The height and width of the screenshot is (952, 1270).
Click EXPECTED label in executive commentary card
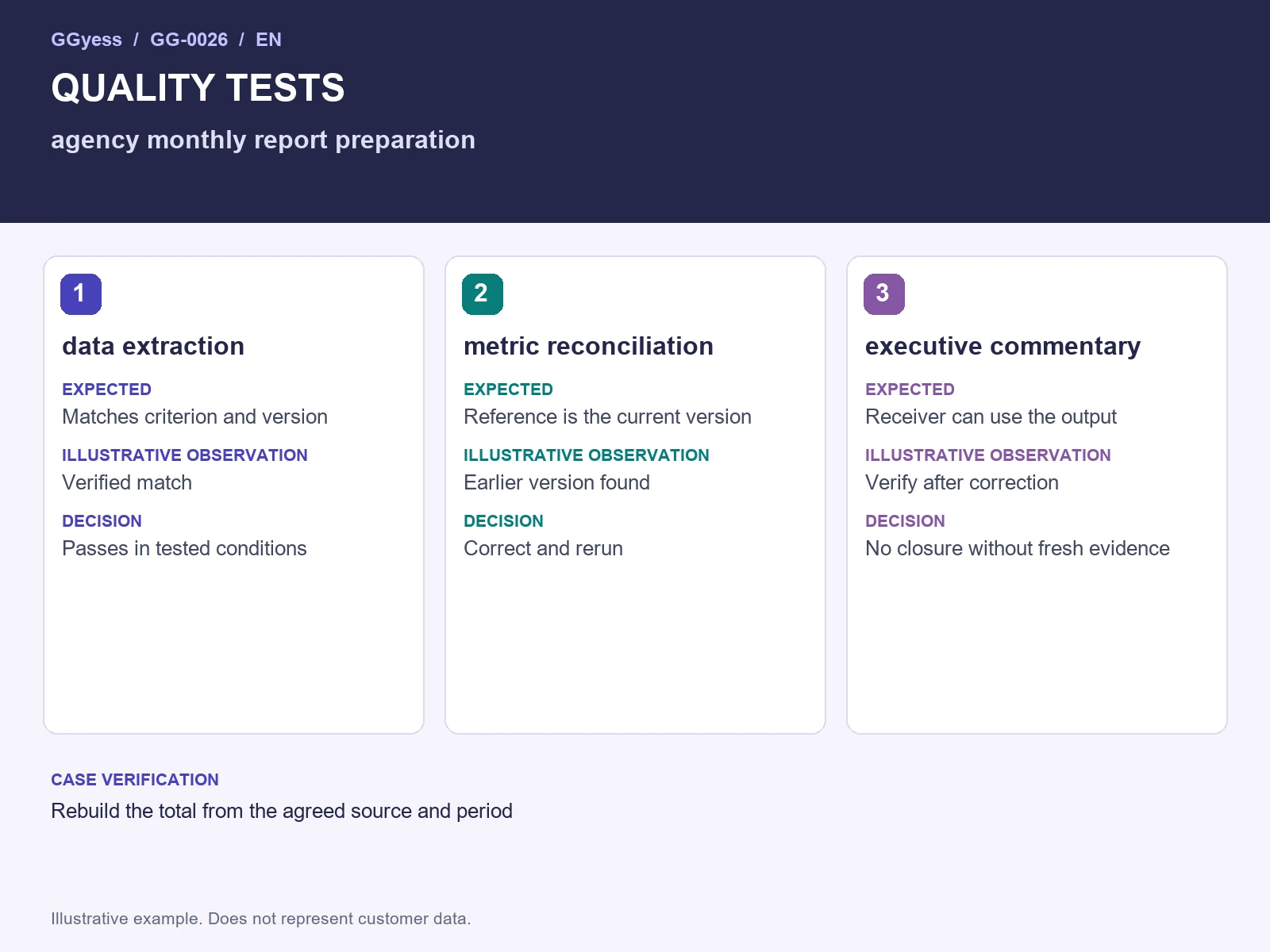[x=910, y=390]
